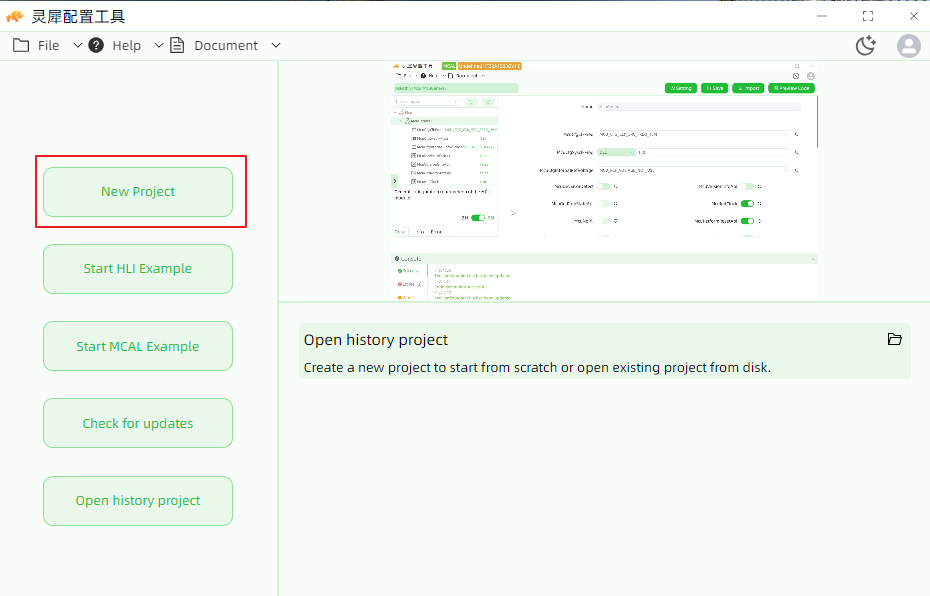This screenshot has height=596, width=930.
Task: Open the Help menu
Action: coord(127,46)
